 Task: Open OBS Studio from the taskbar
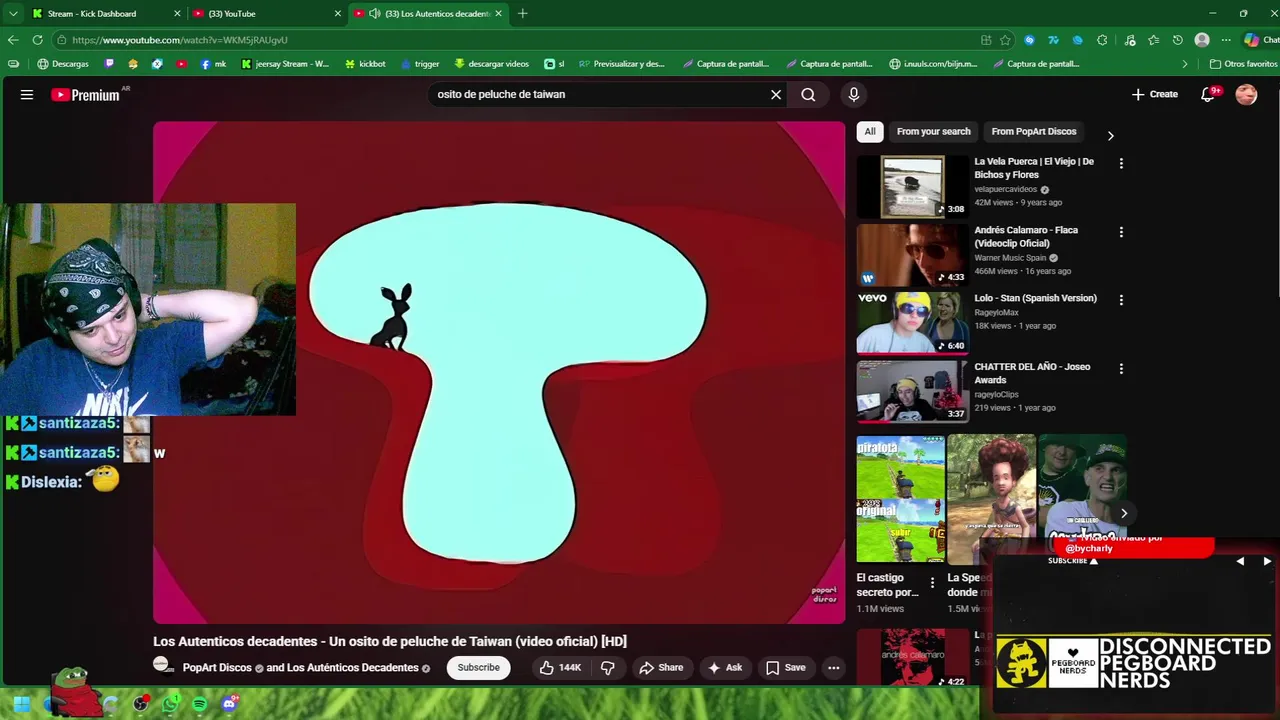pos(141,704)
